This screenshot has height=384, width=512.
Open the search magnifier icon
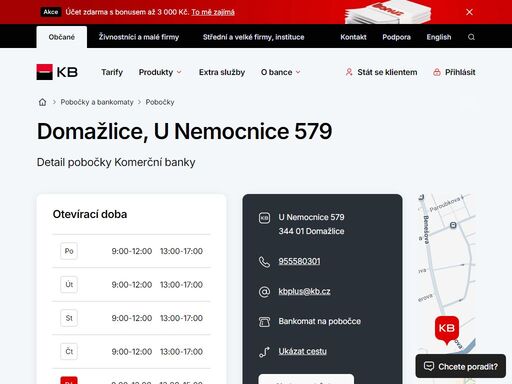pos(471,37)
